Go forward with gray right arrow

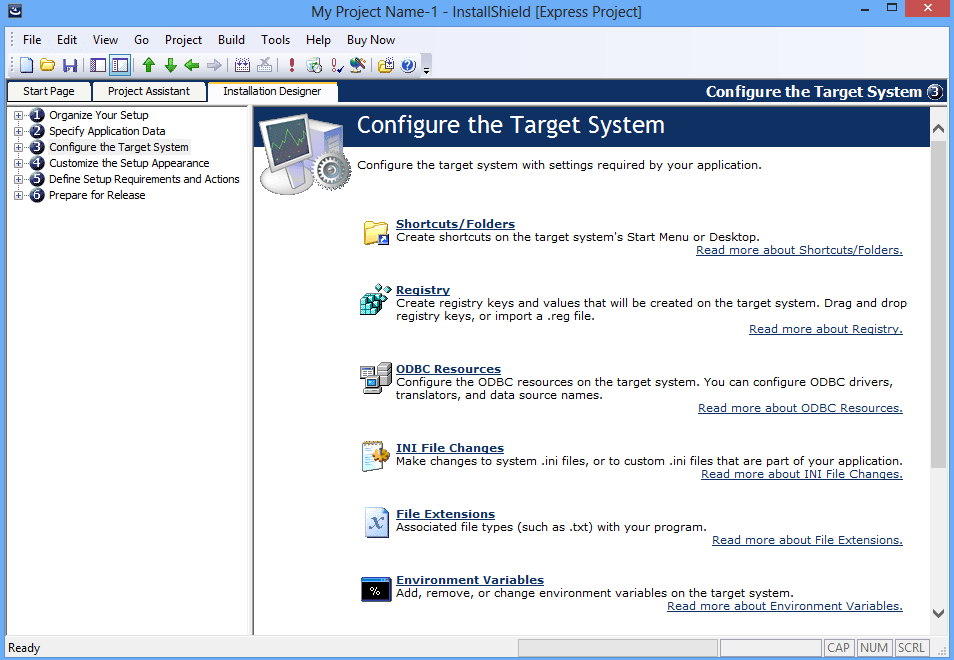pos(214,65)
